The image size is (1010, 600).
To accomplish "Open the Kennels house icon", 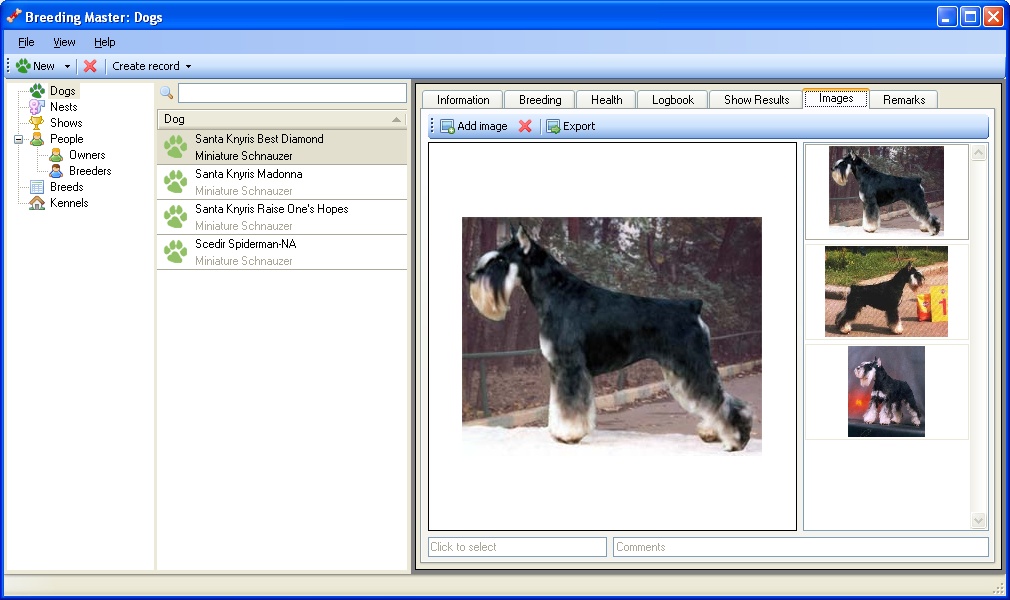I will tap(37, 203).
